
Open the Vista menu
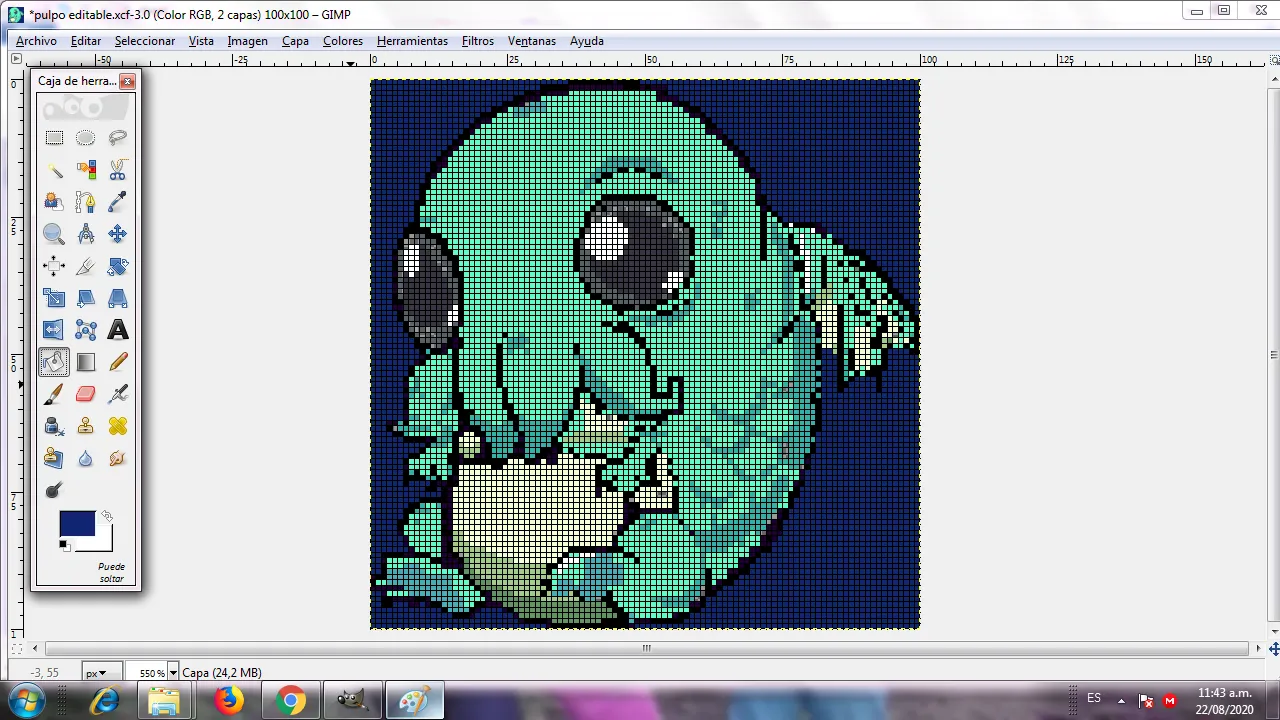[201, 41]
